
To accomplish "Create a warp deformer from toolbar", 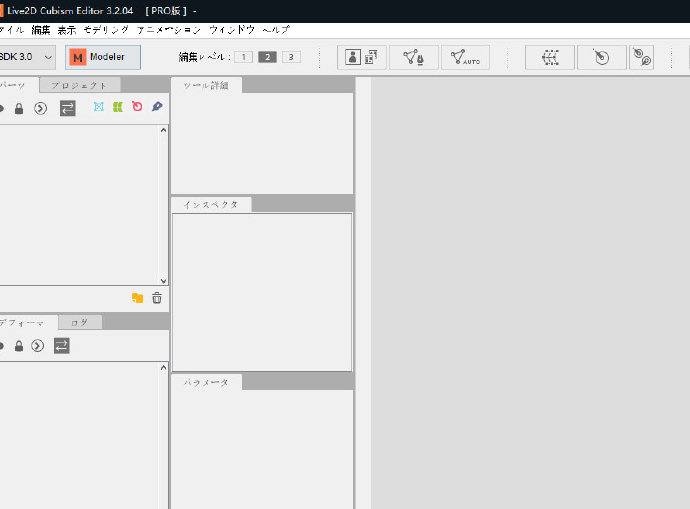I will pos(549,57).
